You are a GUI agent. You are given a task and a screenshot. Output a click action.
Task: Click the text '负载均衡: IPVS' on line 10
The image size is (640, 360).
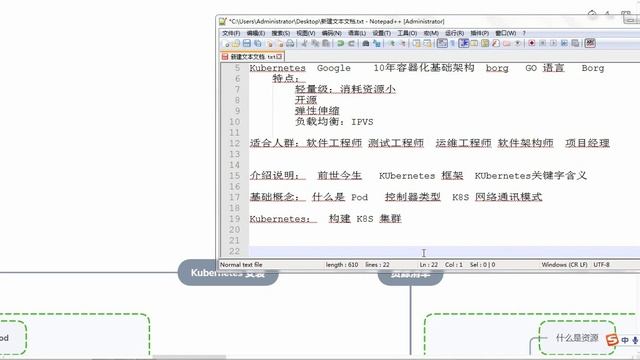tap(334, 122)
